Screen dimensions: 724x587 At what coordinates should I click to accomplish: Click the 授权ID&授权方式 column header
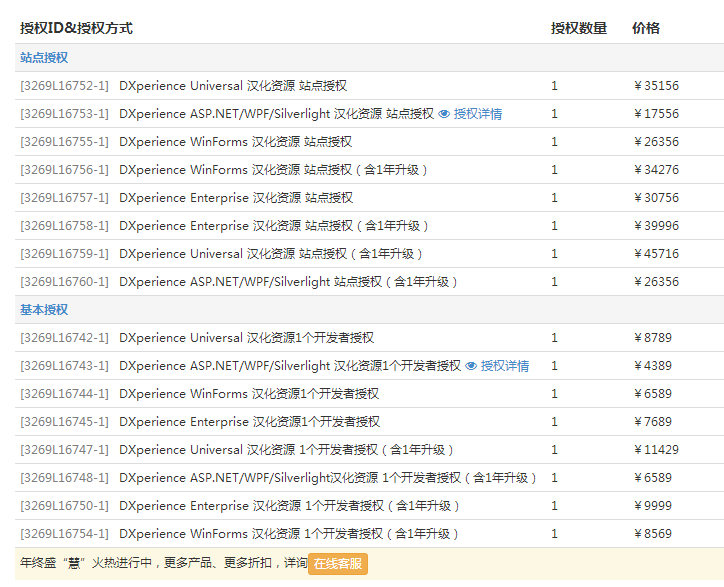coord(76,28)
